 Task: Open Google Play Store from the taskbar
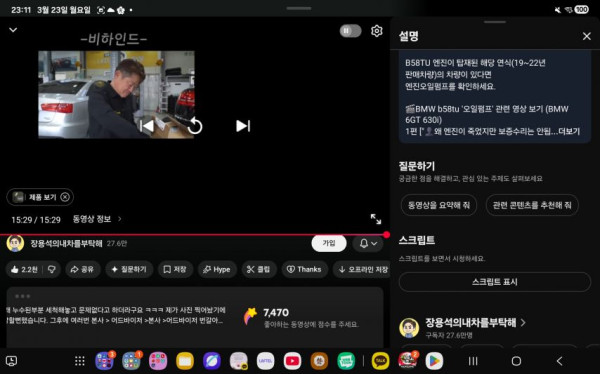point(434,361)
